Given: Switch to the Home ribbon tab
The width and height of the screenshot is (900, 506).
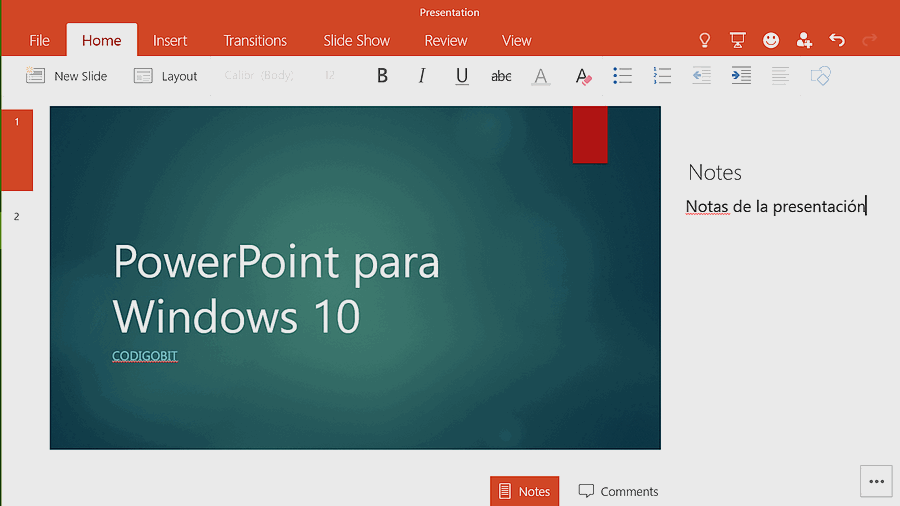Looking at the screenshot, I should (102, 40).
